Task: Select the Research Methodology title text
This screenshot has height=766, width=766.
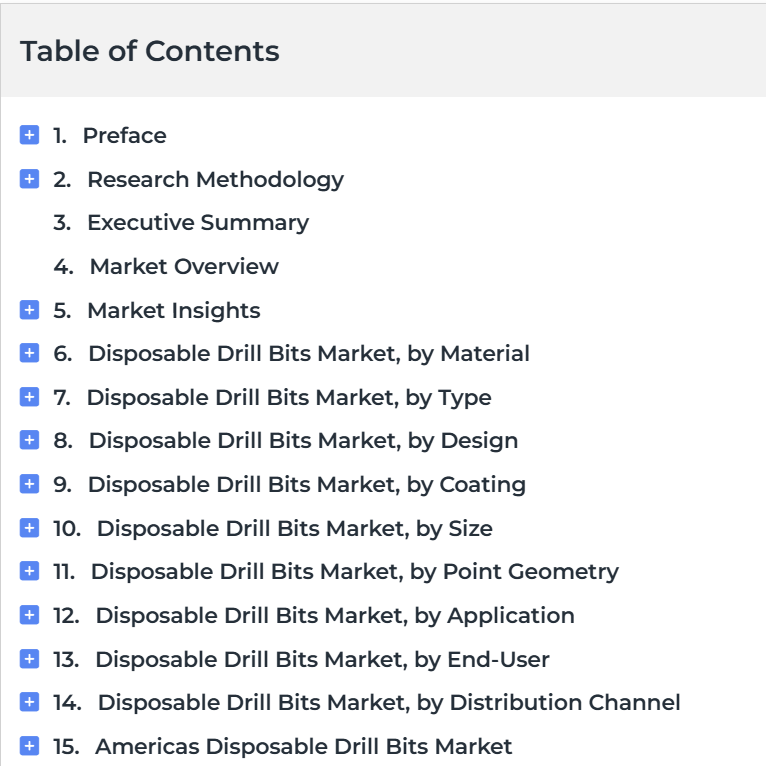Action: 215,180
